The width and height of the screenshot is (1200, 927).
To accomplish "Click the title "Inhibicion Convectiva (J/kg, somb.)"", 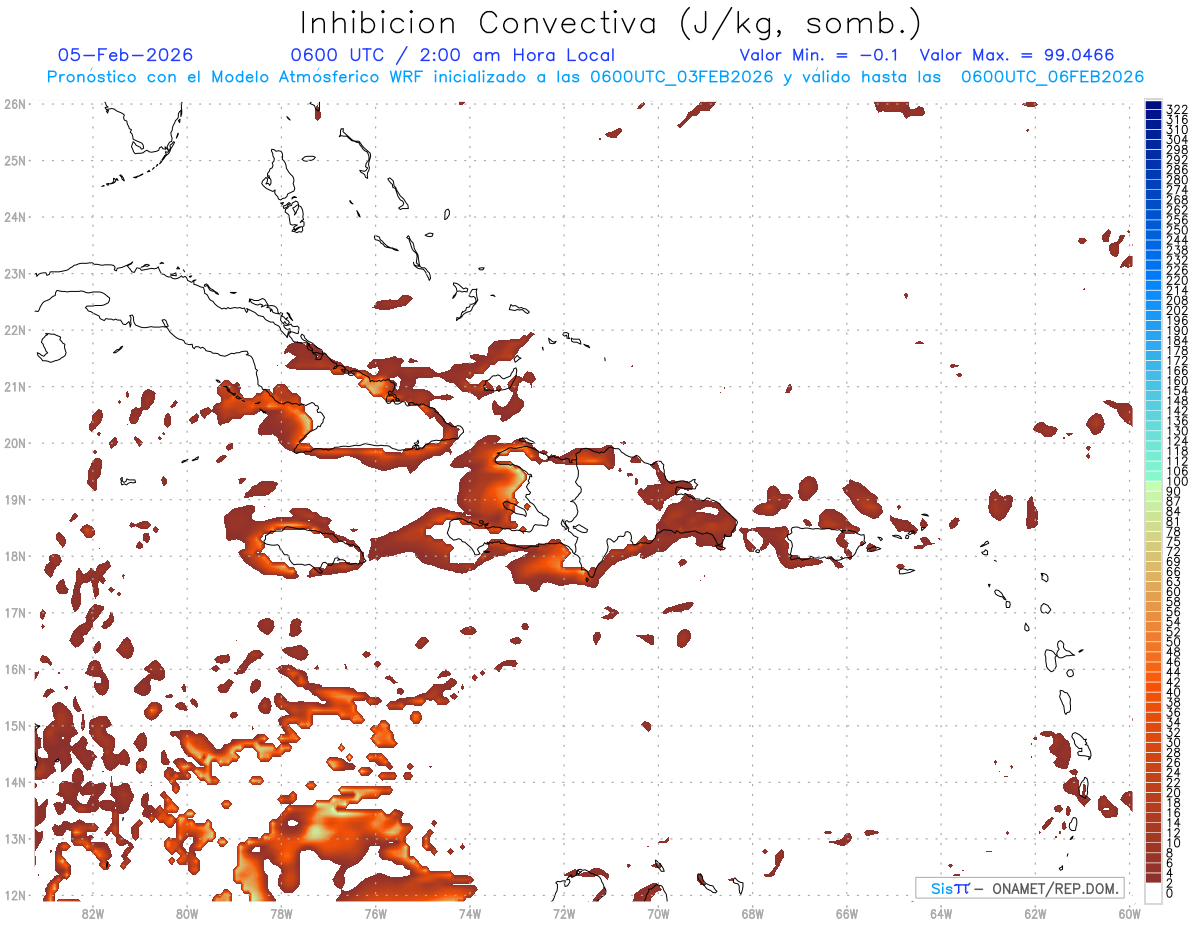I will [611, 23].
